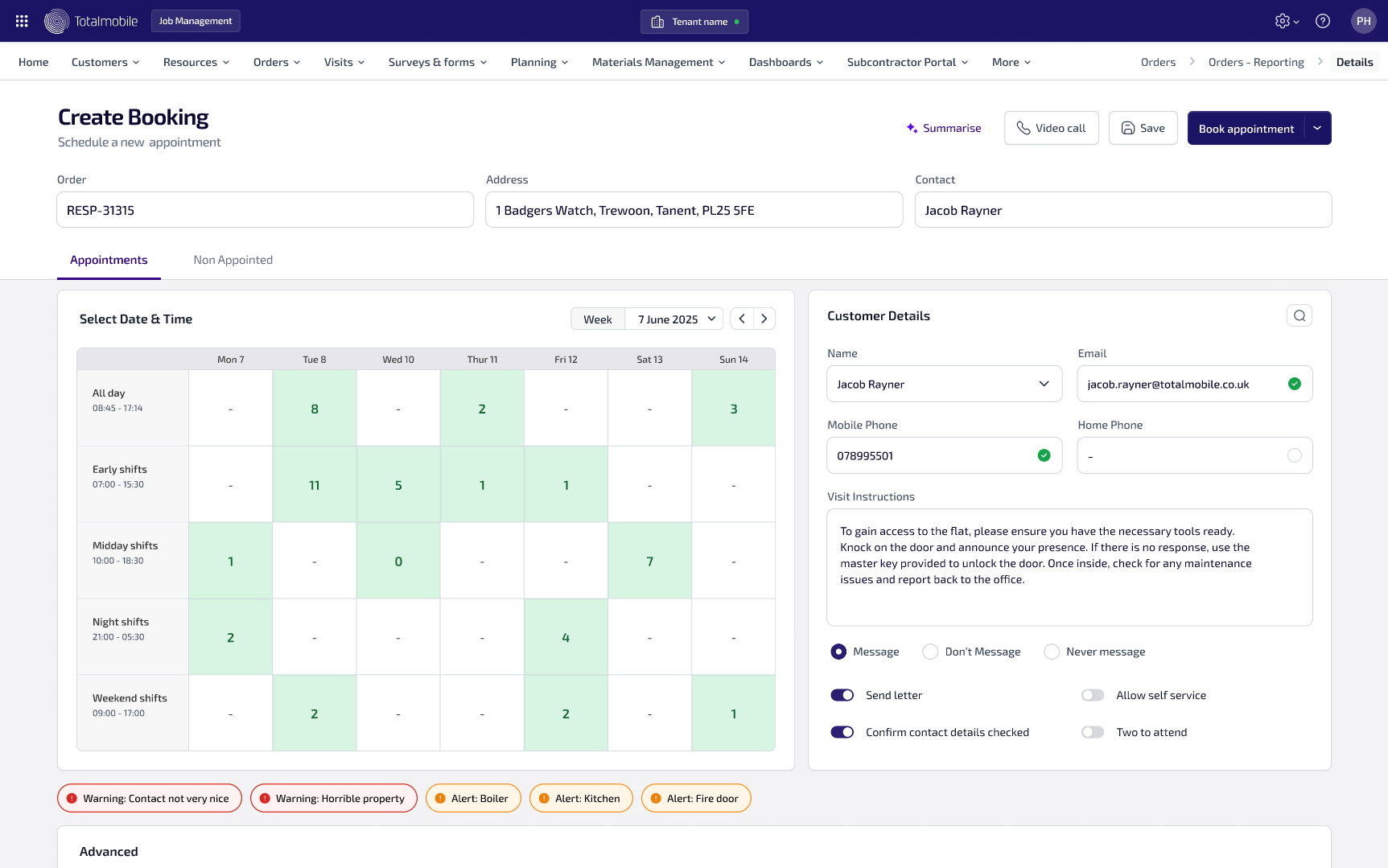Enable the Allow self service toggle
This screenshot has width=1388, height=868.
point(1092,695)
